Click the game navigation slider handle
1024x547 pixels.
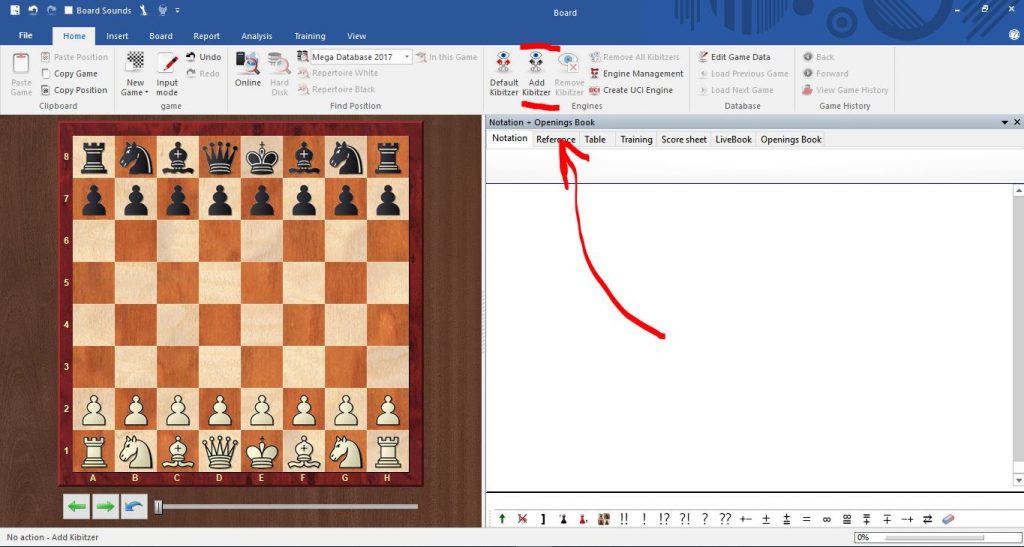pos(158,507)
